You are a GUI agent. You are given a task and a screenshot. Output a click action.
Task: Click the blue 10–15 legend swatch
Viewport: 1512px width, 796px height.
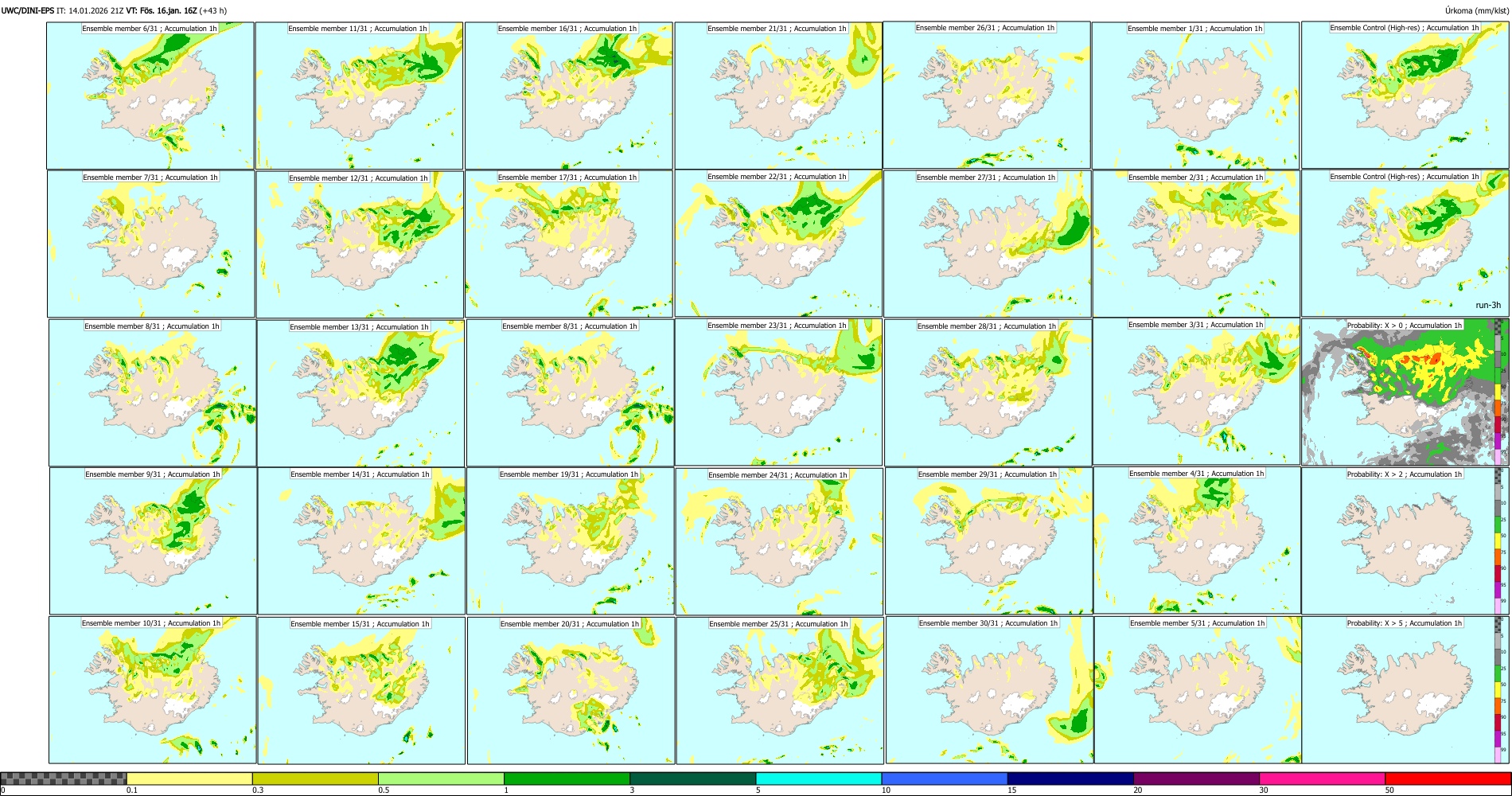coord(945,778)
